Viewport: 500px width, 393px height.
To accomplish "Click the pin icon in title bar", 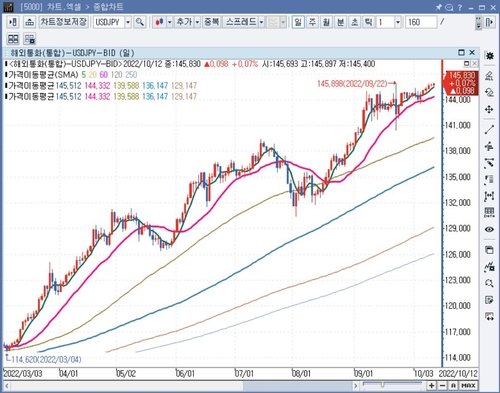I will pyautogui.click(x=439, y=7).
